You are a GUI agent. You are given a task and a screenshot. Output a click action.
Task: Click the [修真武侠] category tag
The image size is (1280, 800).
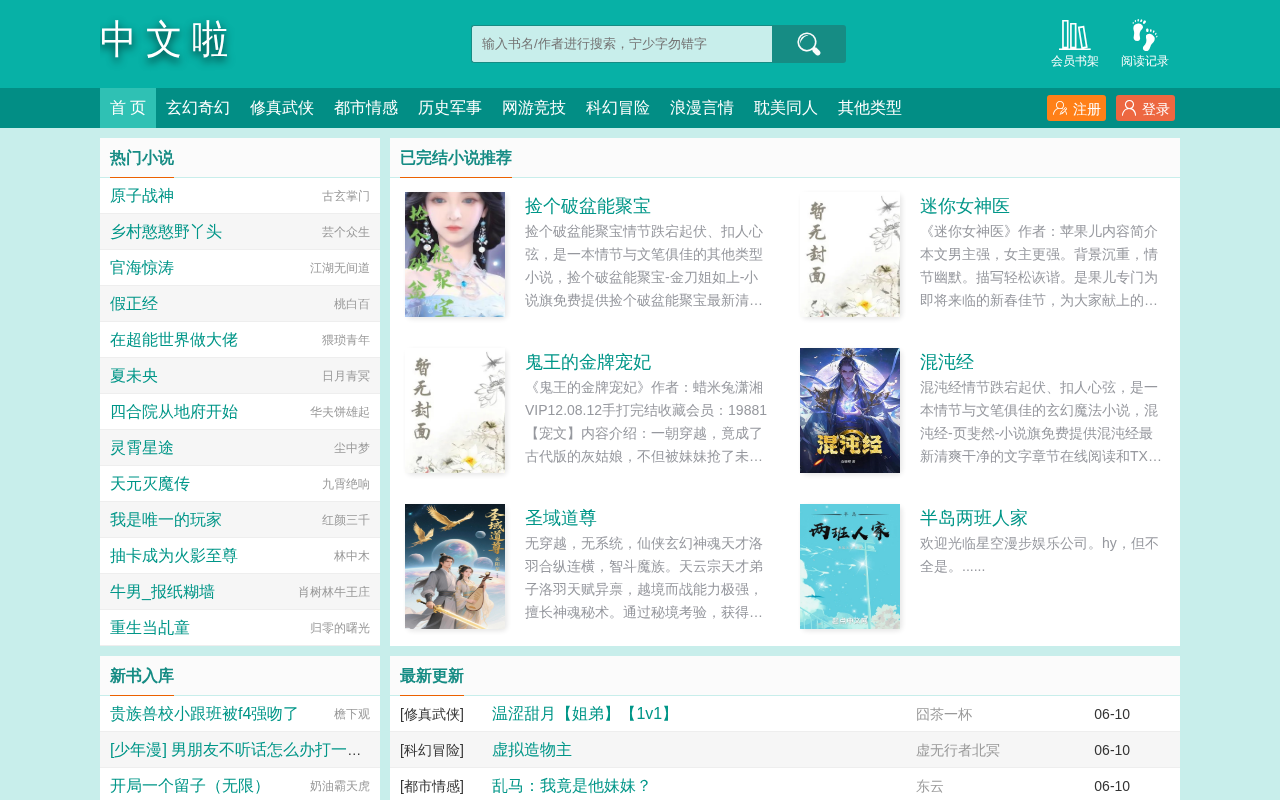click(x=432, y=714)
